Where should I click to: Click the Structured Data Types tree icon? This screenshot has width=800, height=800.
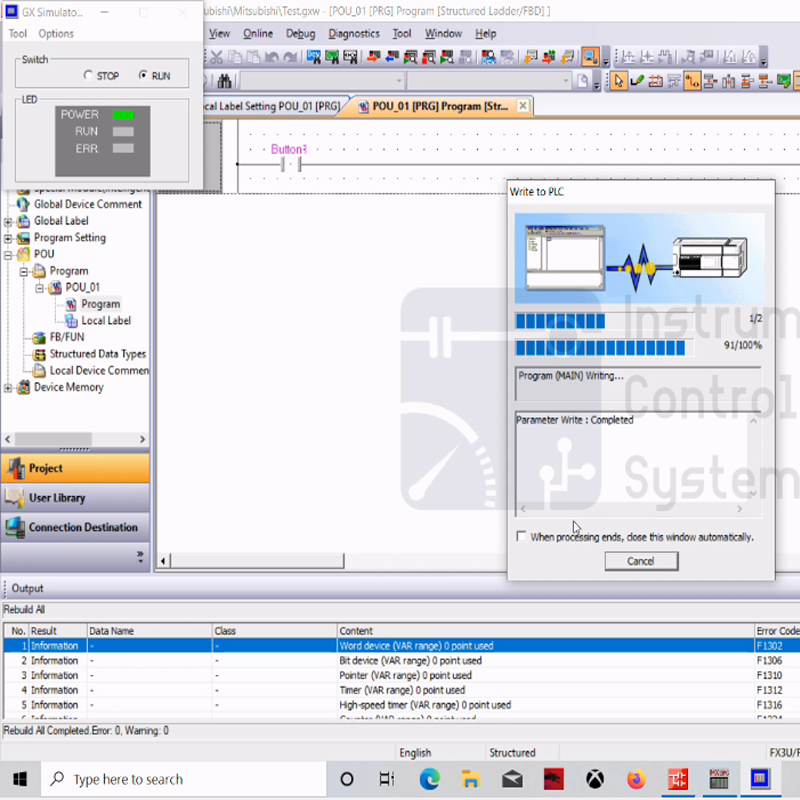tap(39, 354)
